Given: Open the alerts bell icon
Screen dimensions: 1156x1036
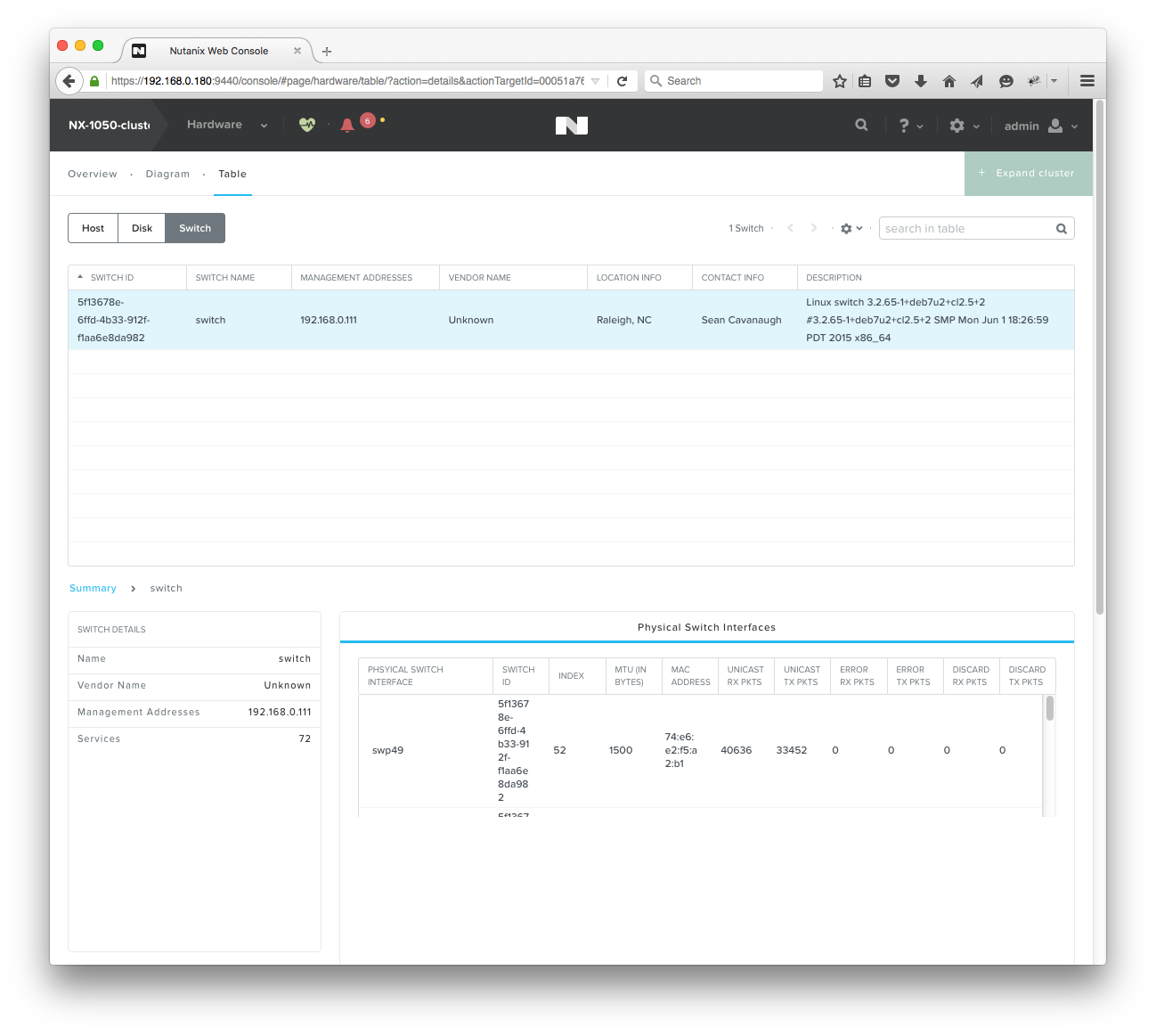Looking at the screenshot, I should (347, 126).
